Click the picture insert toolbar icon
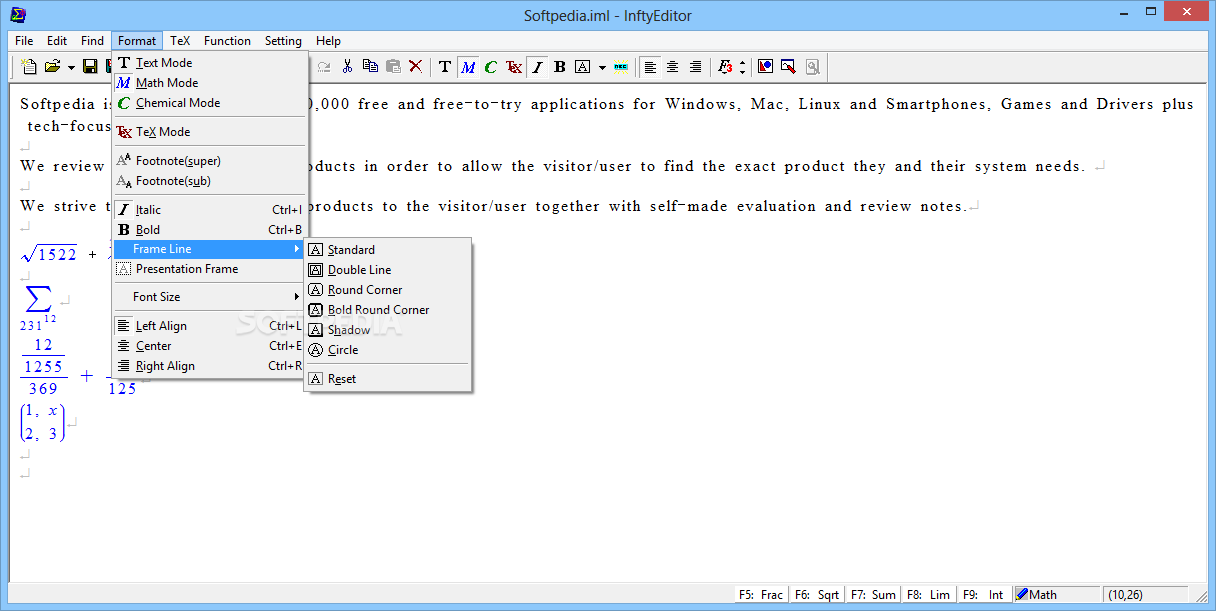 click(765, 67)
